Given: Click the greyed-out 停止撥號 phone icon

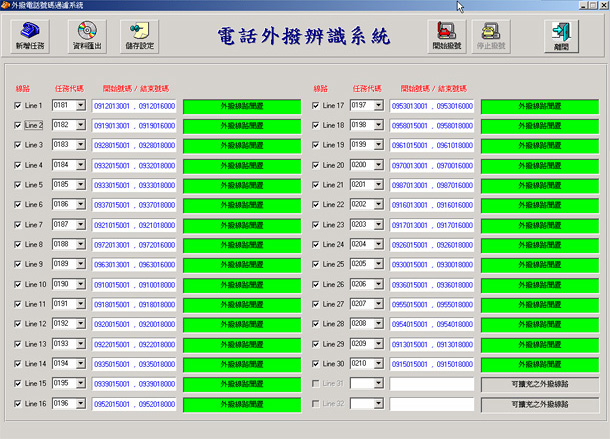Looking at the screenshot, I should coord(491,37).
